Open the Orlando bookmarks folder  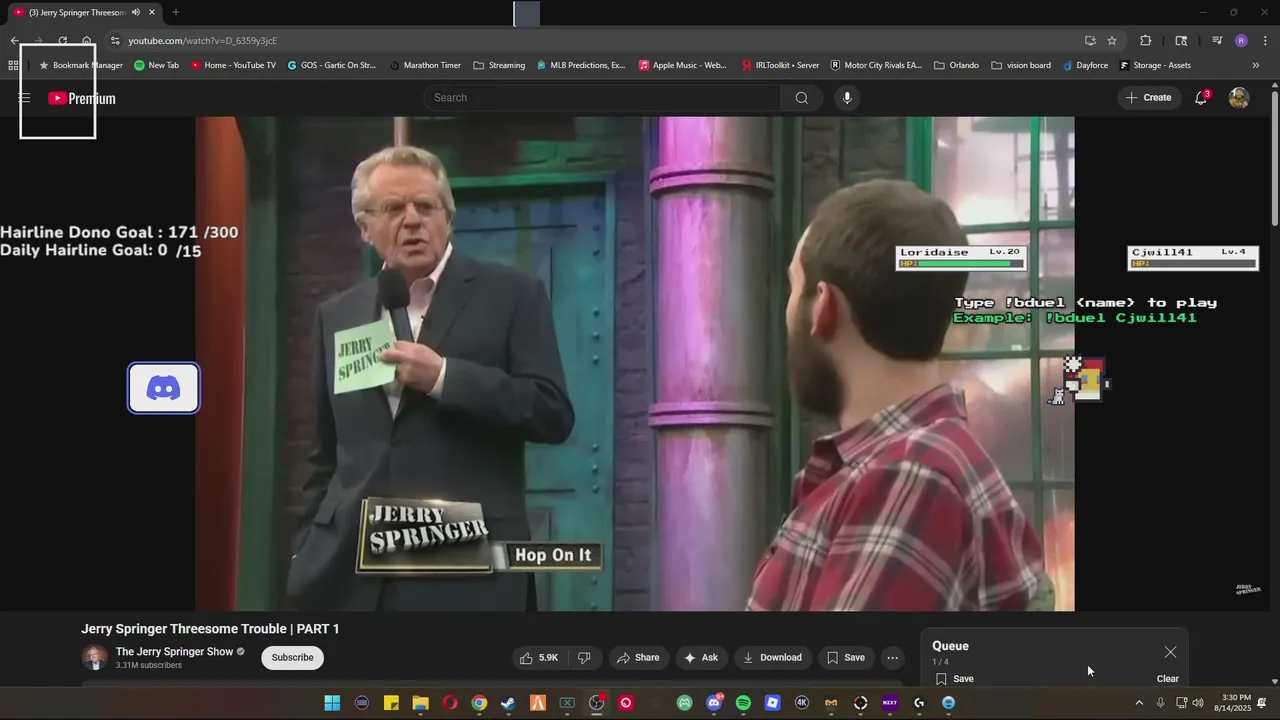(956, 65)
